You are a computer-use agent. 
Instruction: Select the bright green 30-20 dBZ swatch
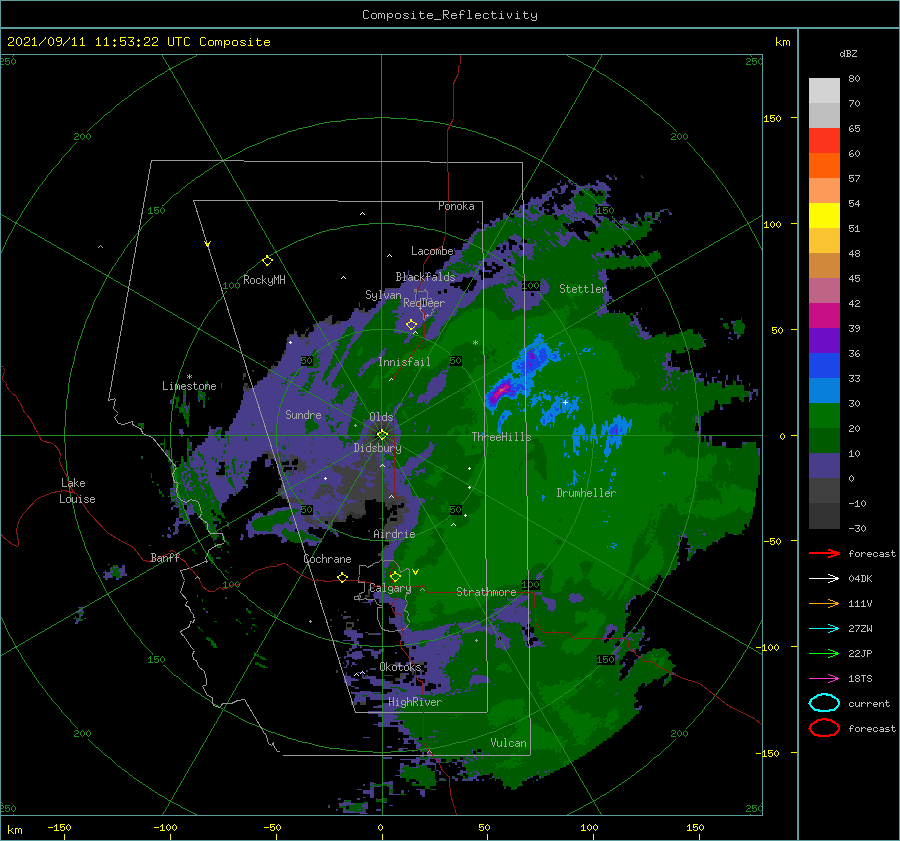(824, 416)
